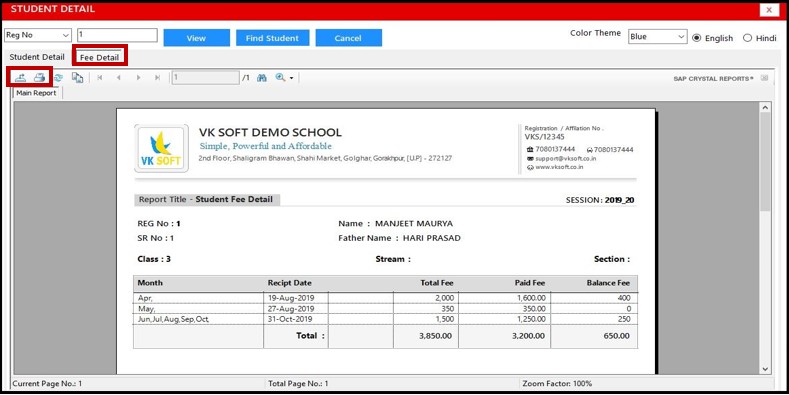Click the student name MANJEET MAURYA
The width and height of the screenshot is (789, 395).
pos(414,223)
